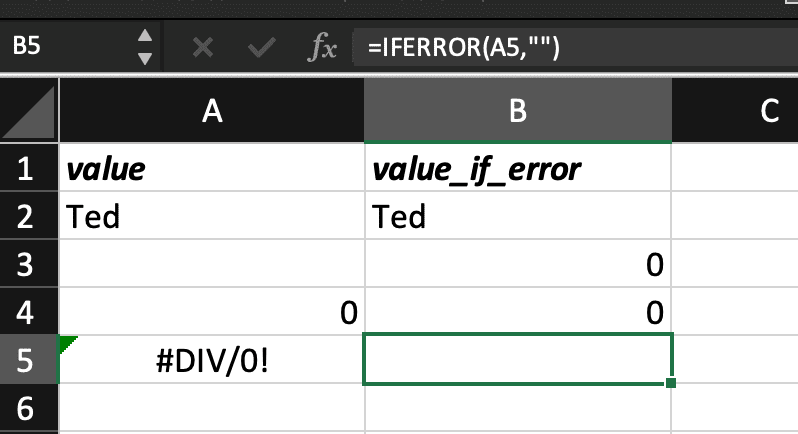Select column C header

767,112
